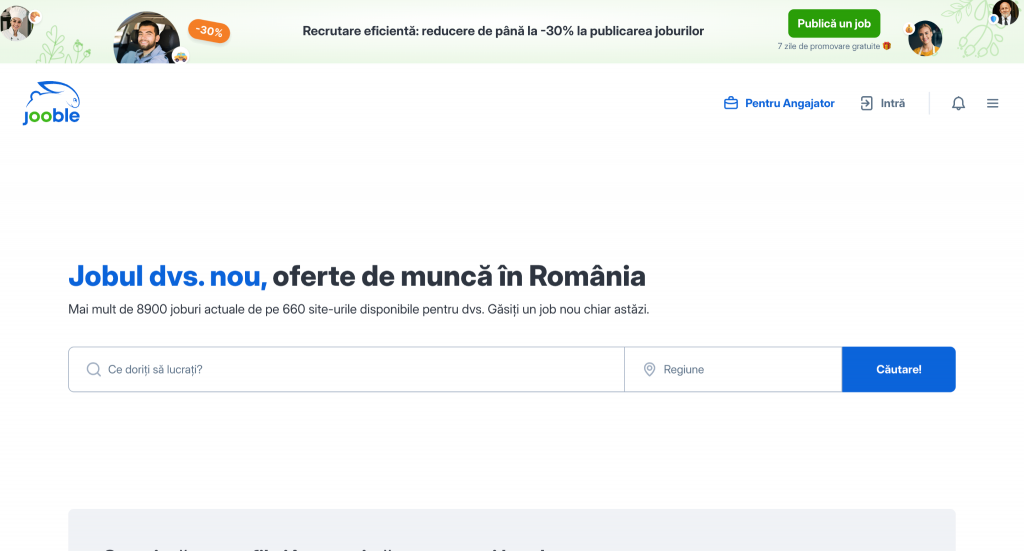Click the Publică un job button
The image size is (1024, 551).
click(x=833, y=24)
